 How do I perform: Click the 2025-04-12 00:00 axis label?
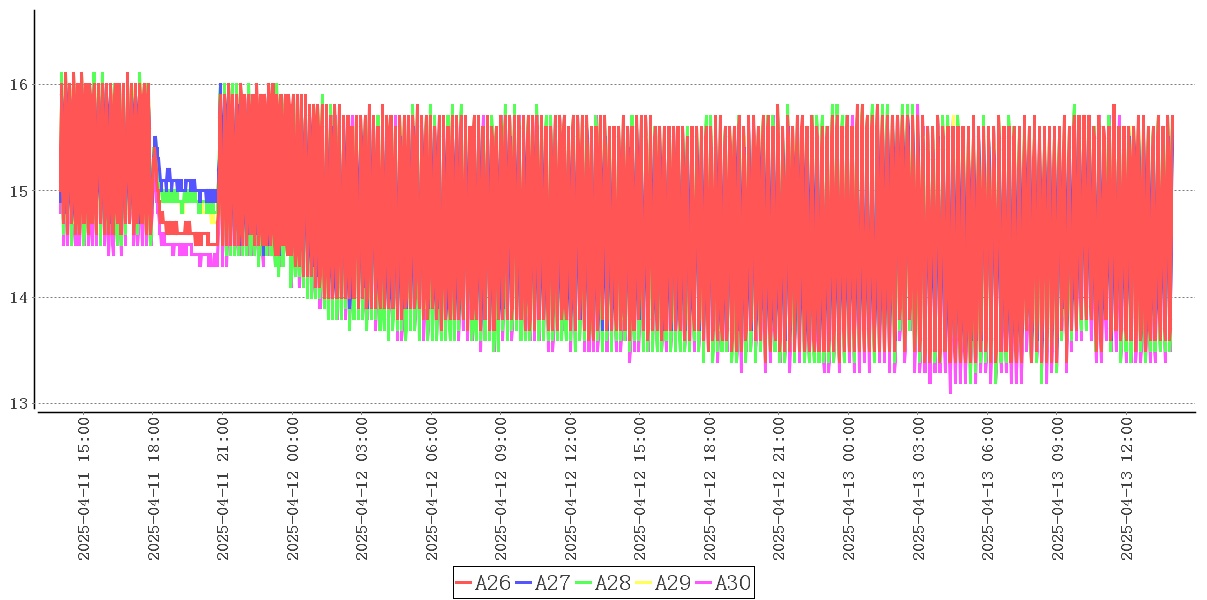click(x=293, y=489)
